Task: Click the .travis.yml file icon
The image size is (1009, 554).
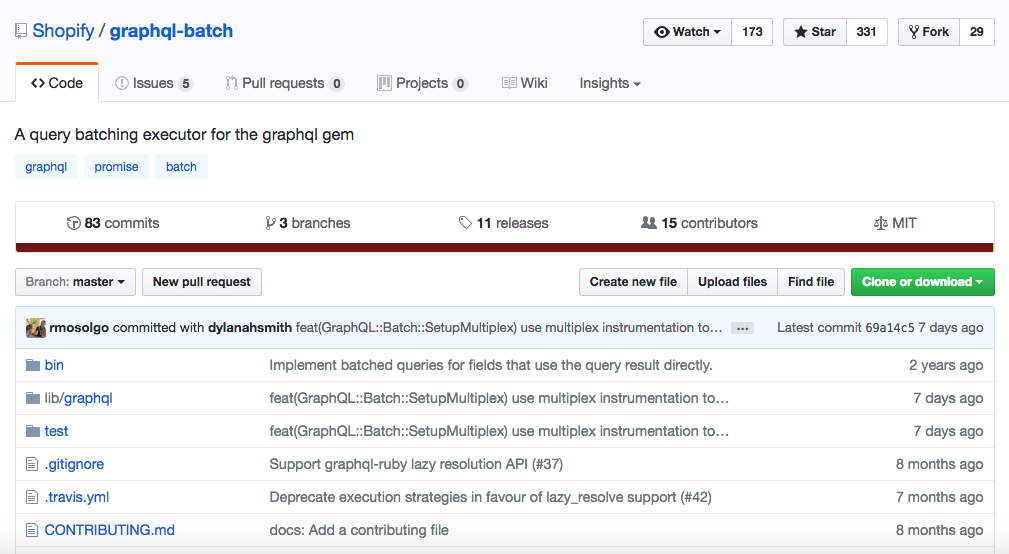Action: tap(32, 497)
